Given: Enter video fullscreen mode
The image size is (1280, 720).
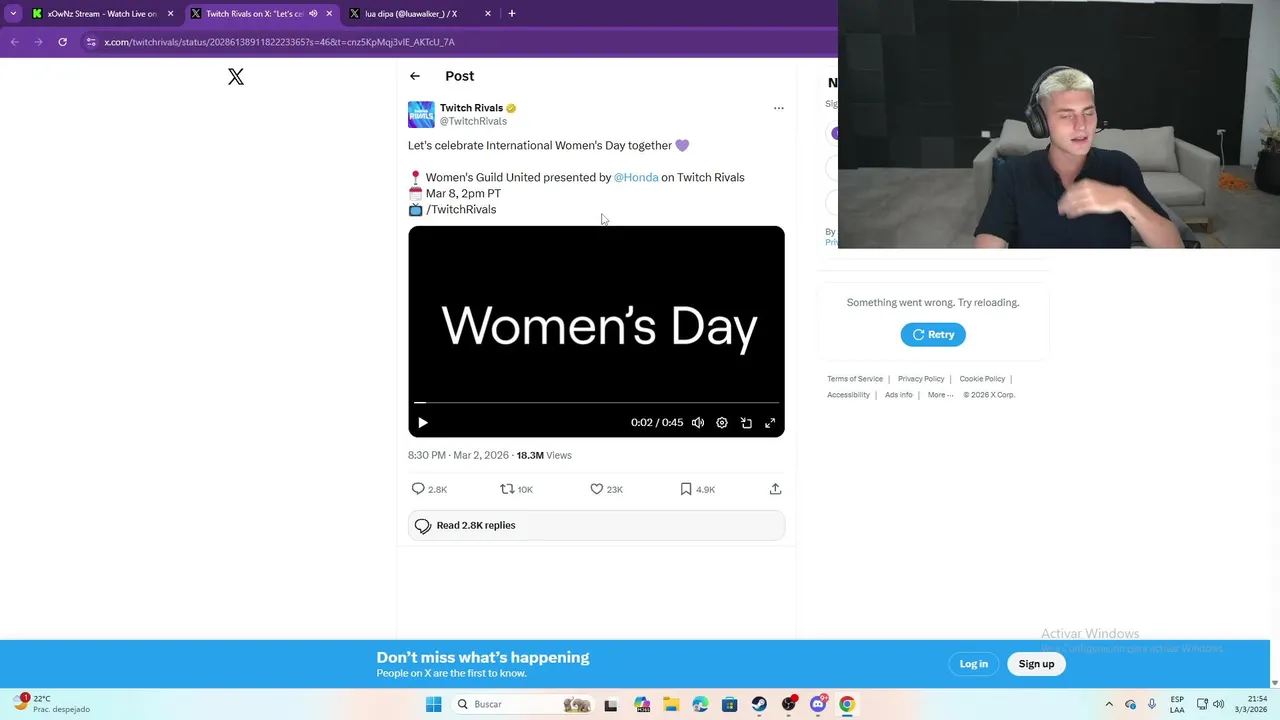Looking at the screenshot, I should [x=770, y=423].
